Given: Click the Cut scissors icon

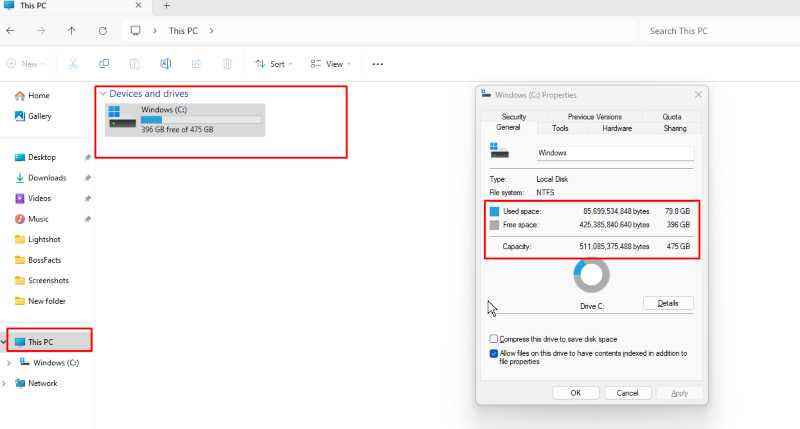Looking at the screenshot, I should [73, 64].
